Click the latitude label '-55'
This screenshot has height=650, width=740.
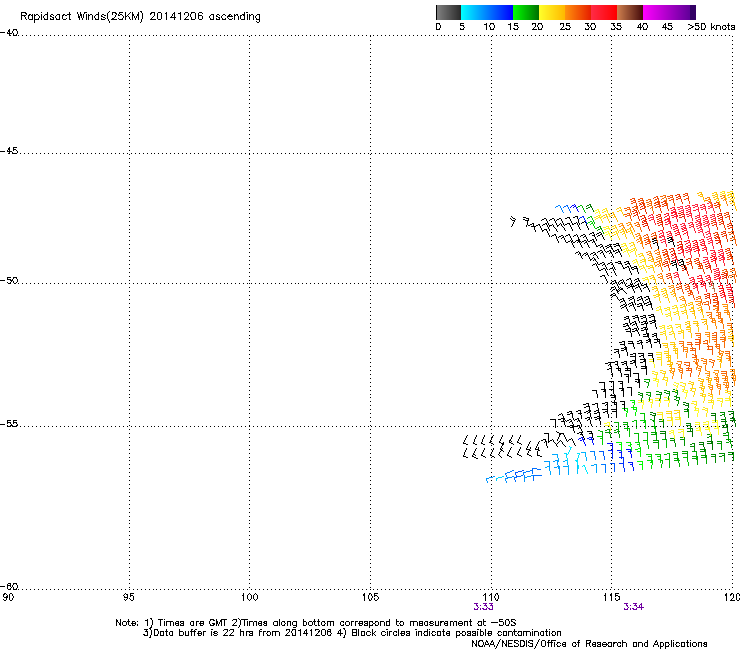[x=9, y=424]
